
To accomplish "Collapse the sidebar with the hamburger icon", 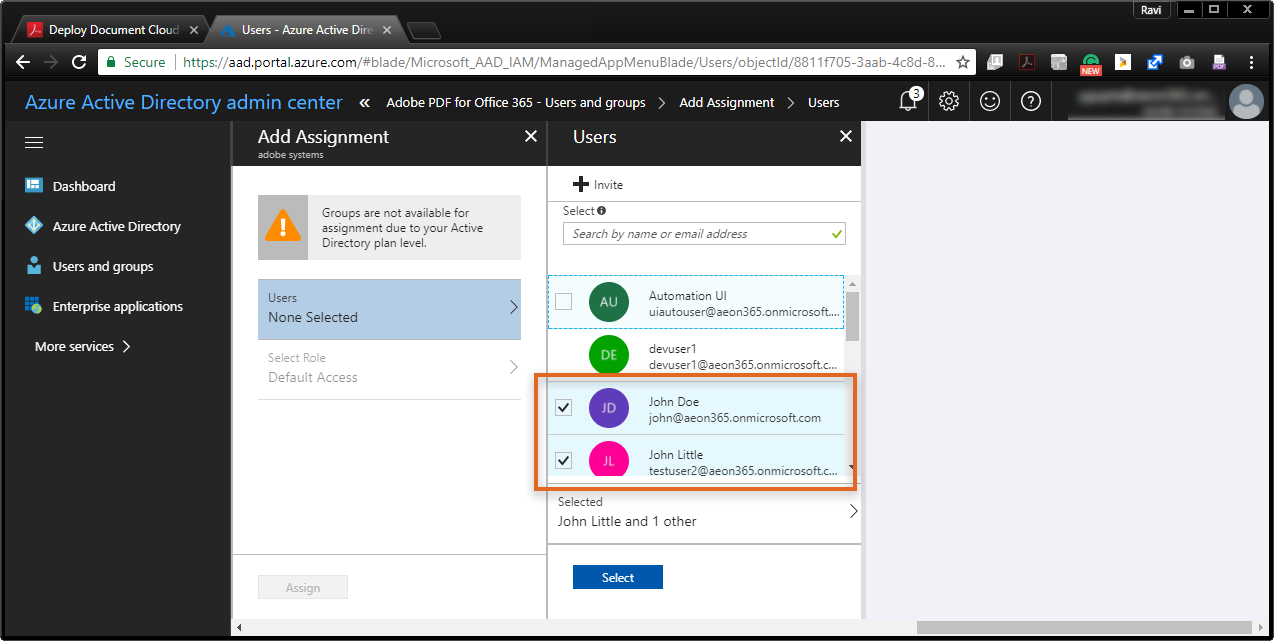I will tap(33, 142).
